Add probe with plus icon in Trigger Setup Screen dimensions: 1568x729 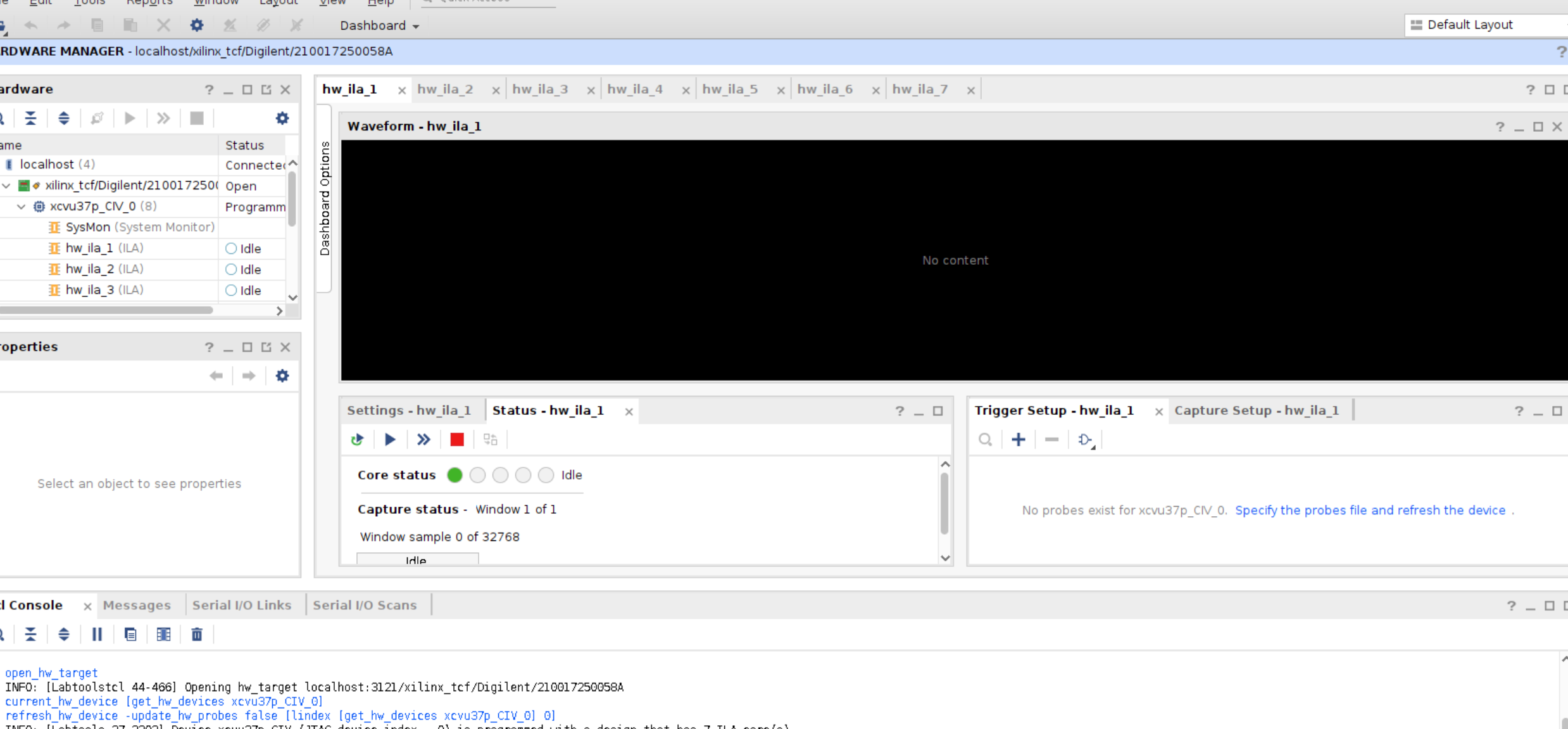coord(1018,440)
